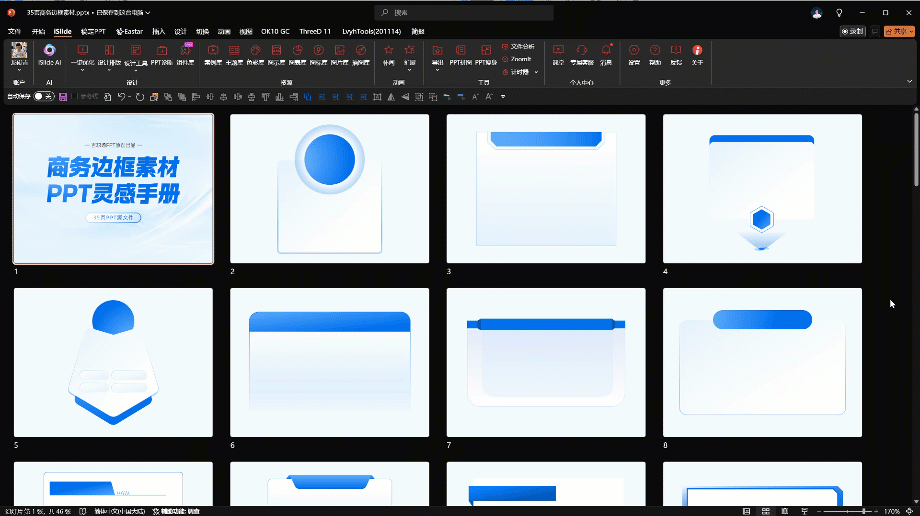Open the iSlide 帮助 help icon
Screen dimensions: 920x516
[655, 55]
